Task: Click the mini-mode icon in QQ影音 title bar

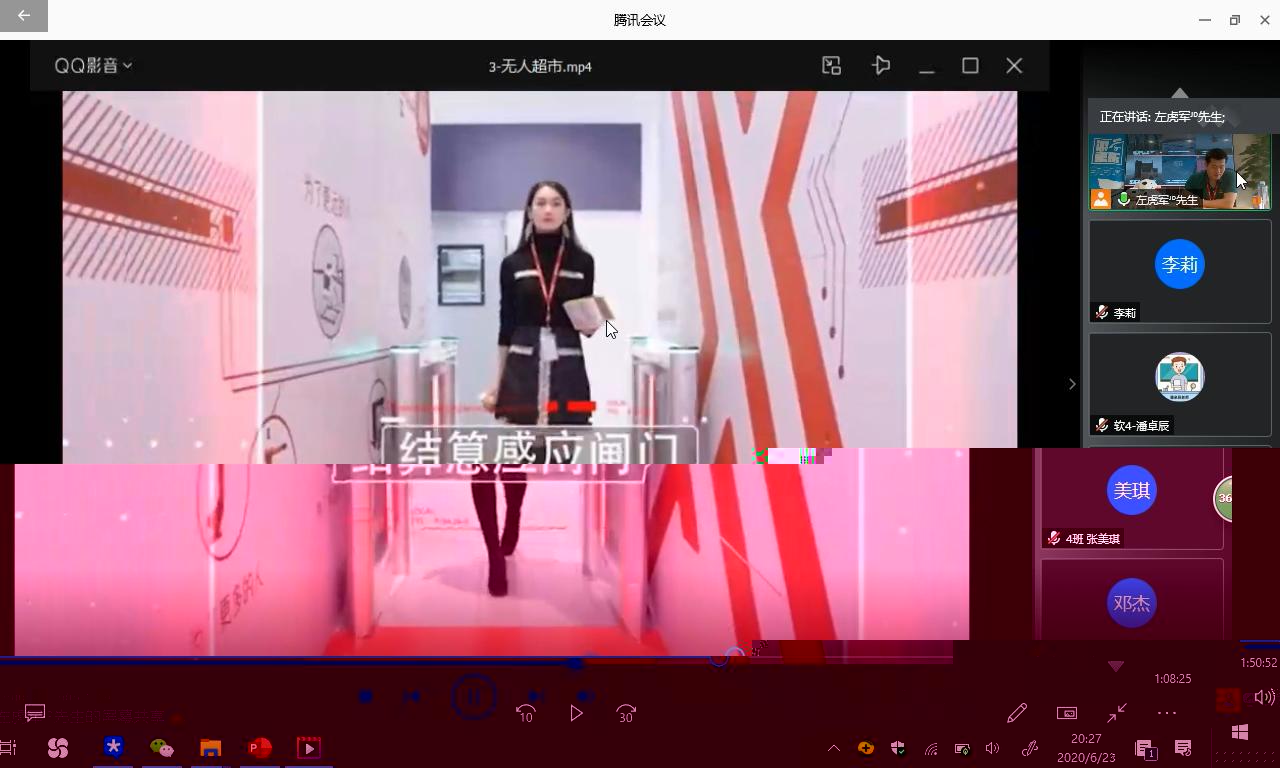Action: click(x=832, y=66)
